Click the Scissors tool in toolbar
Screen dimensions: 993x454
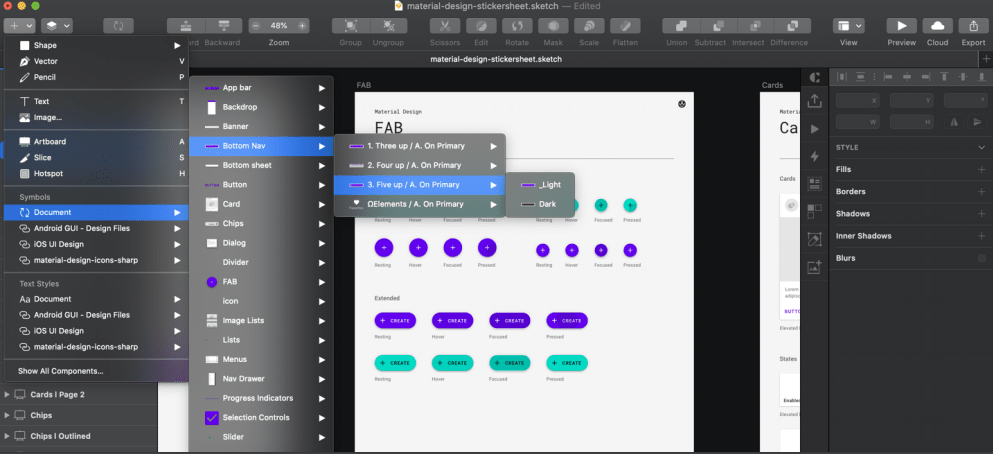[445, 25]
